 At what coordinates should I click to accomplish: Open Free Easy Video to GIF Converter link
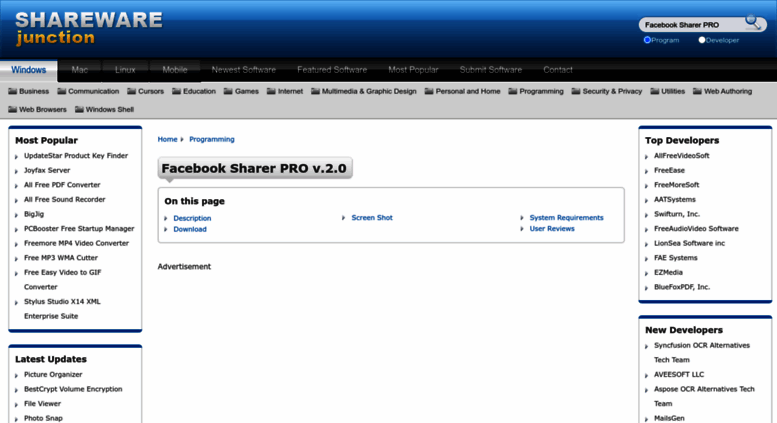pyautogui.click(x=62, y=279)
